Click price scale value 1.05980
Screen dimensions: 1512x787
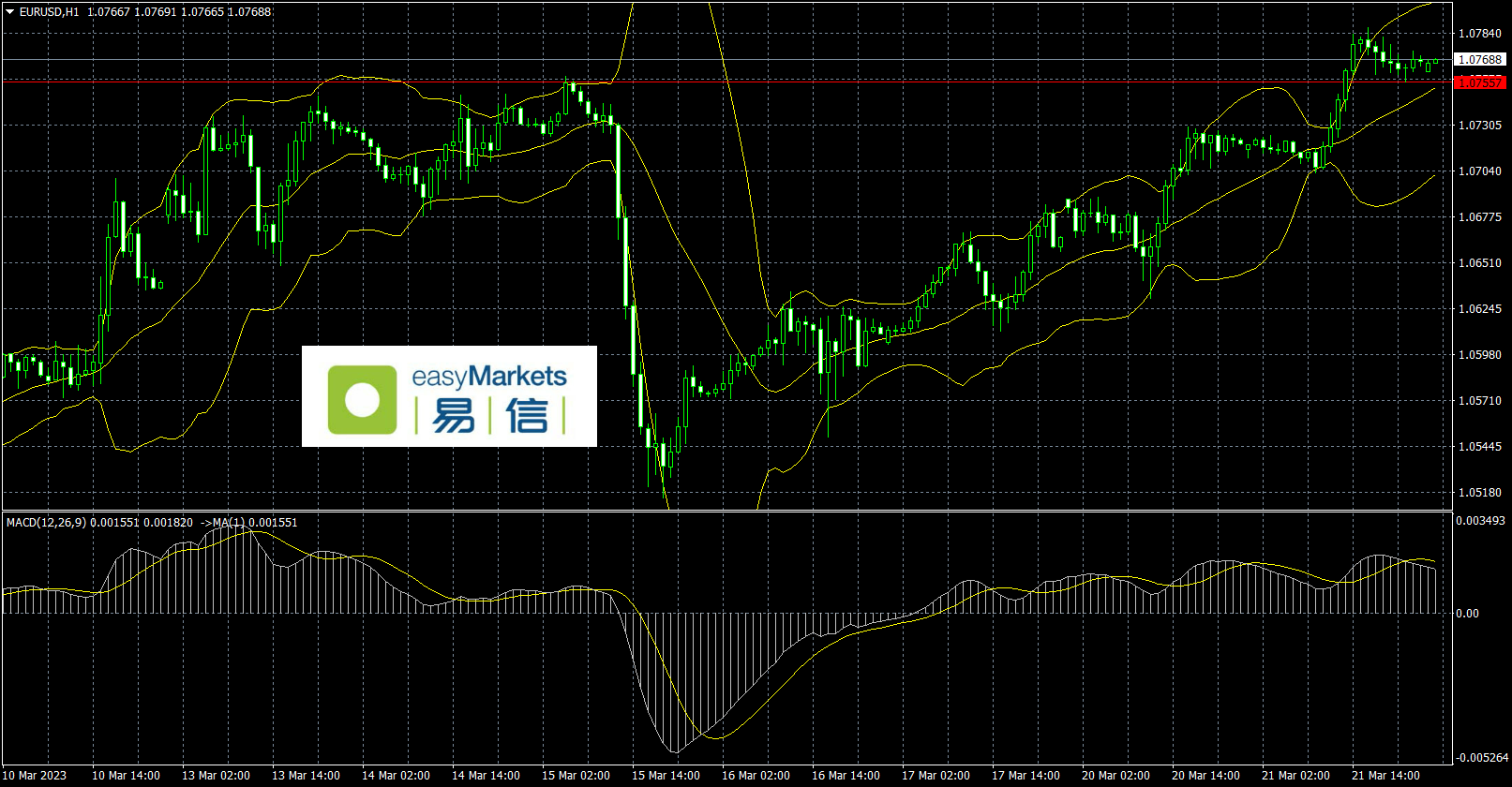click(1480, 355)
